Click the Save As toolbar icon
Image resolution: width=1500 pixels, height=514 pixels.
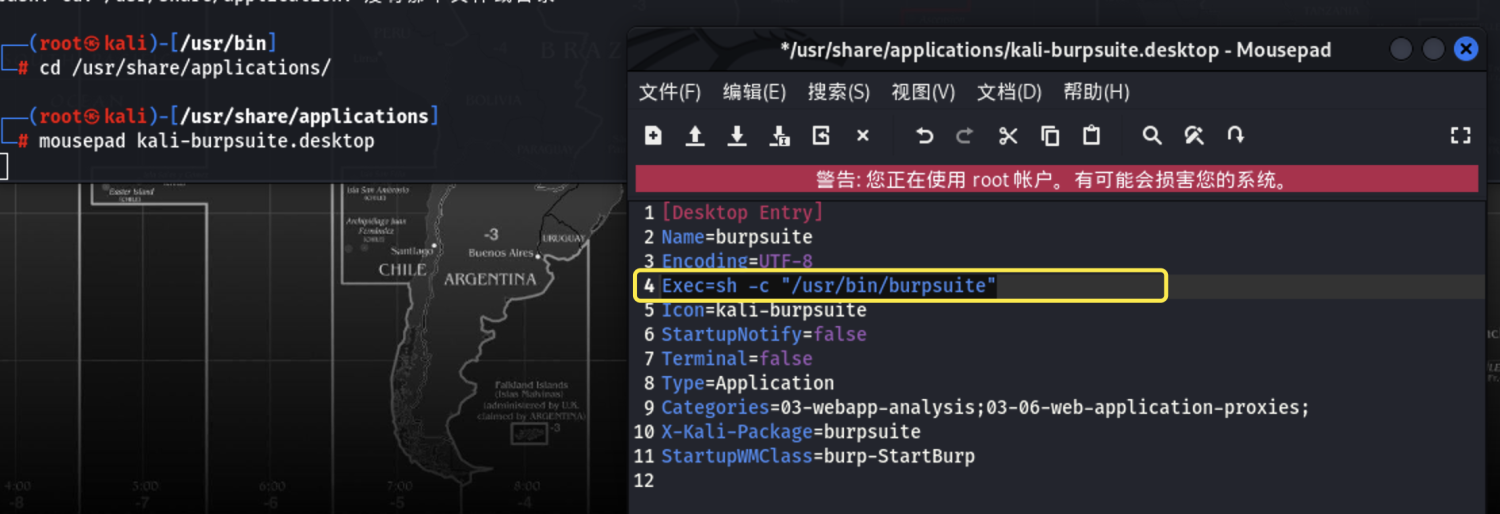coord(779,136)
